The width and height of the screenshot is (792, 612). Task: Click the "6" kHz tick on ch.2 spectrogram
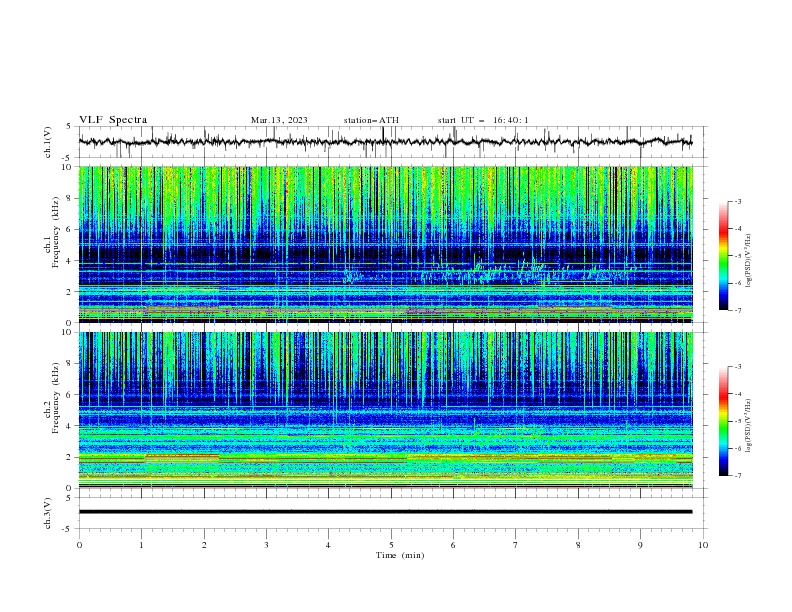pos(70,394)
